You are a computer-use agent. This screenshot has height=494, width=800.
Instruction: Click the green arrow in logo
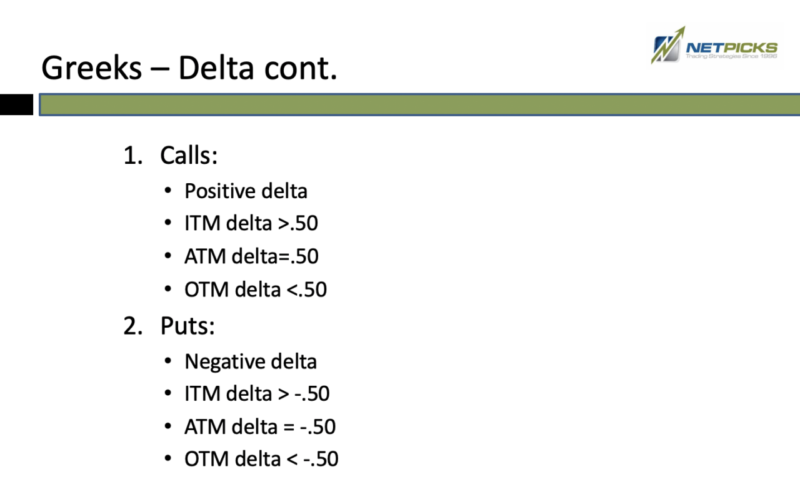pyautogui.click(x=669, y=44)
